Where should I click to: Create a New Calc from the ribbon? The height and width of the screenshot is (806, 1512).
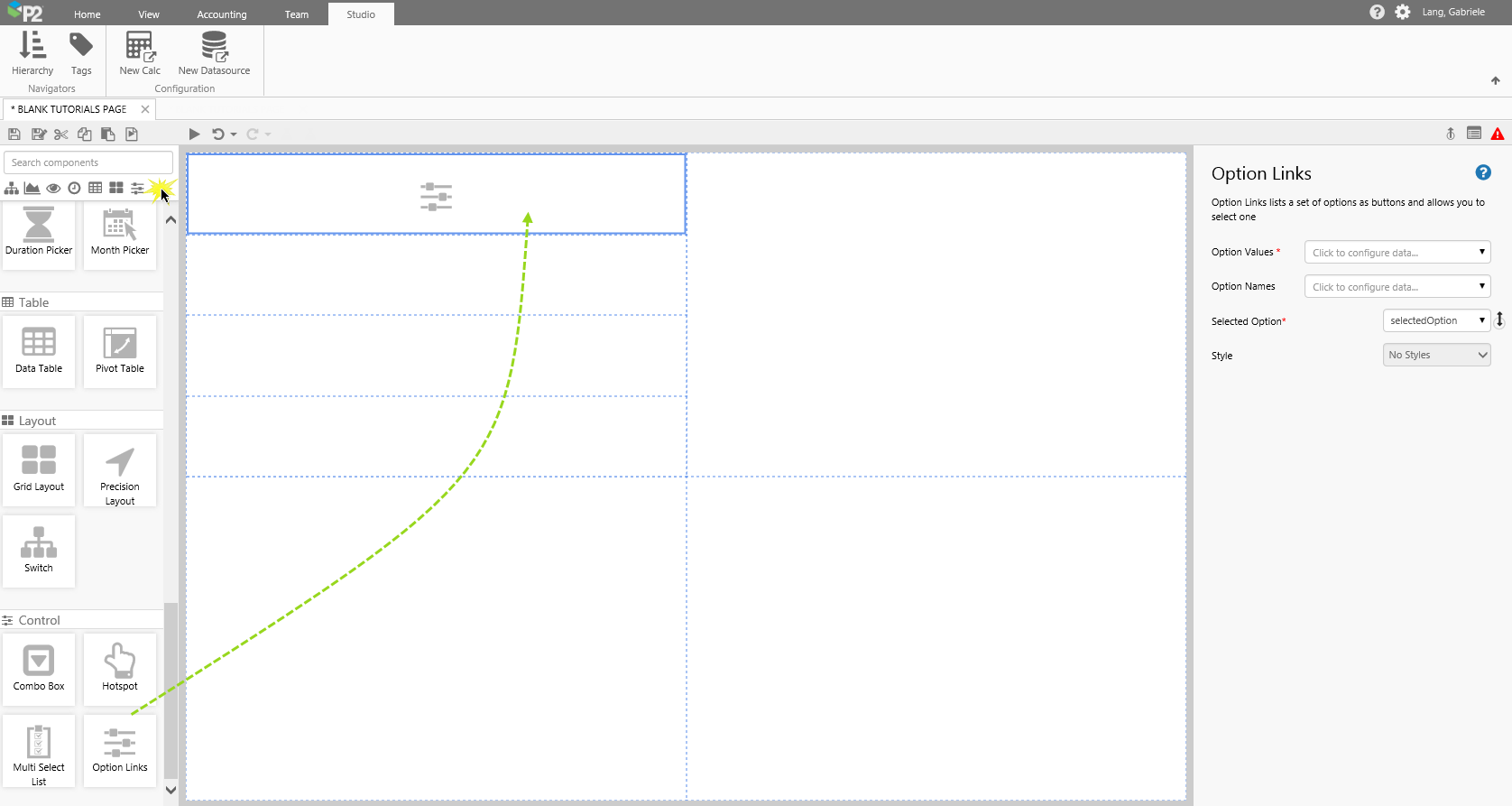pos(140,52)
